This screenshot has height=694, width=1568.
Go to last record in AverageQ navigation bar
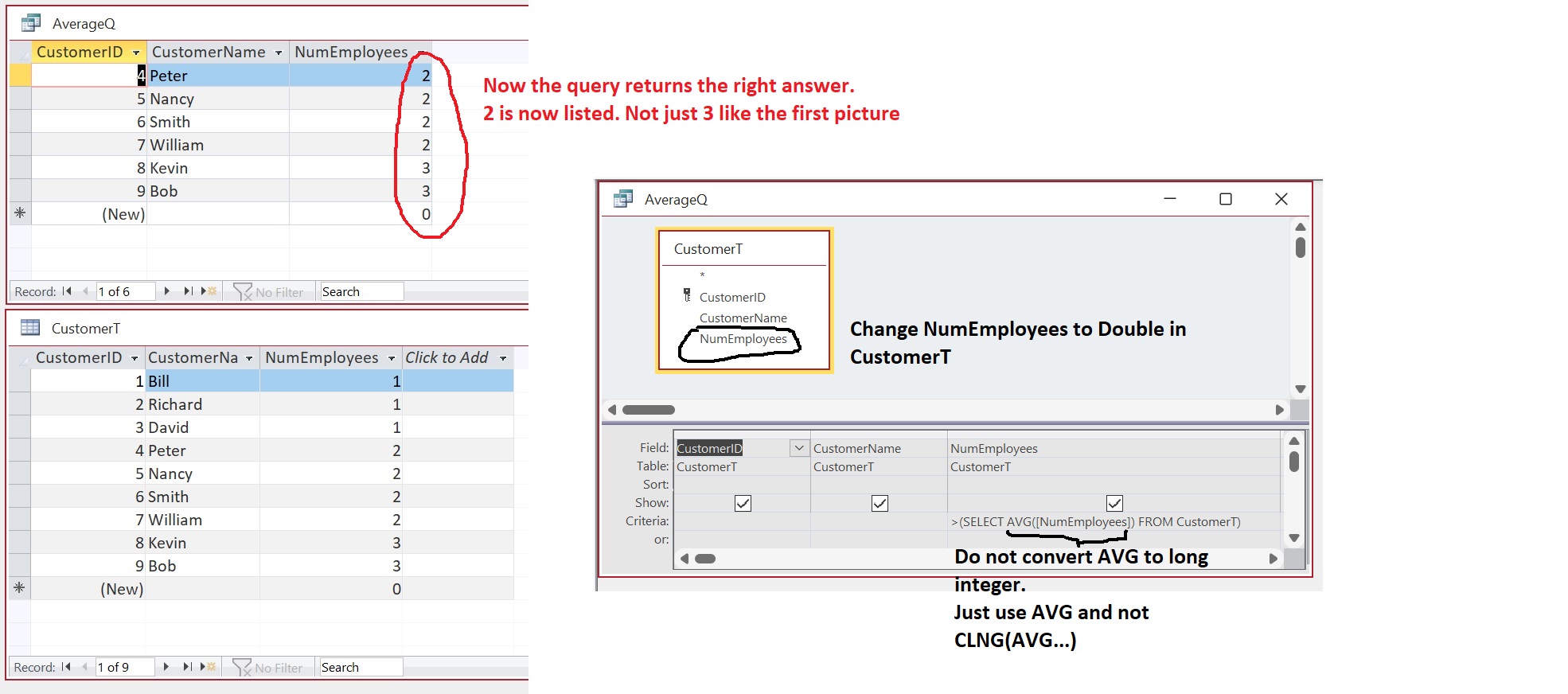point(188,291)
